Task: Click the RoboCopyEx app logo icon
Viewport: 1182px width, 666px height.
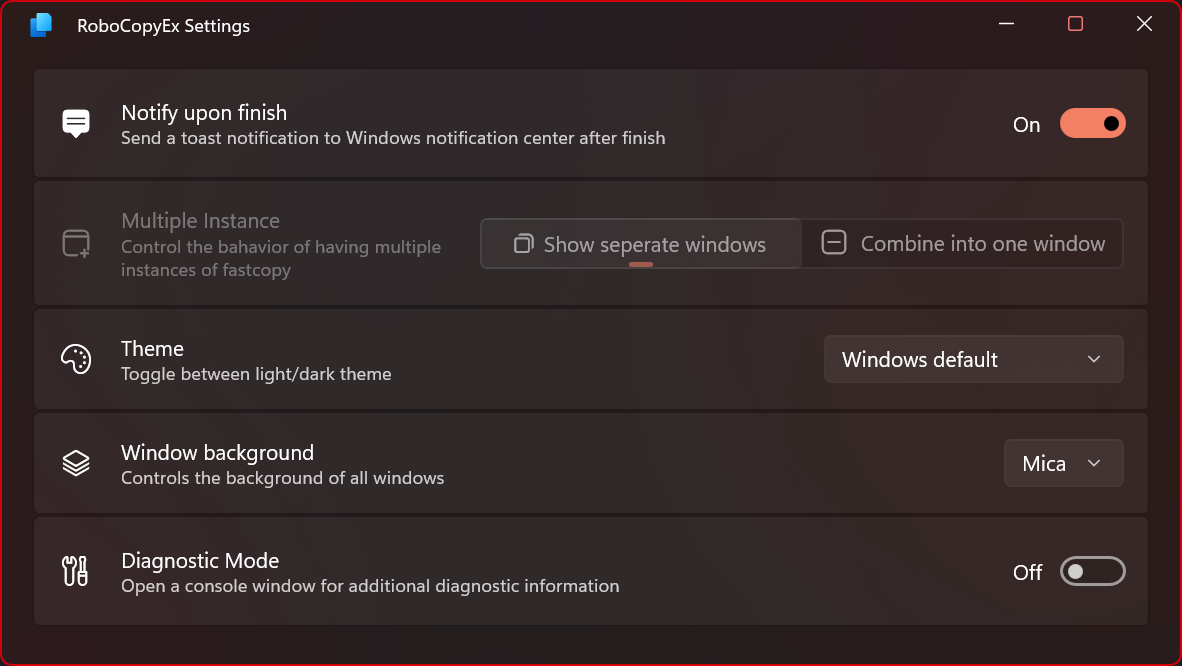Action: 41,25
